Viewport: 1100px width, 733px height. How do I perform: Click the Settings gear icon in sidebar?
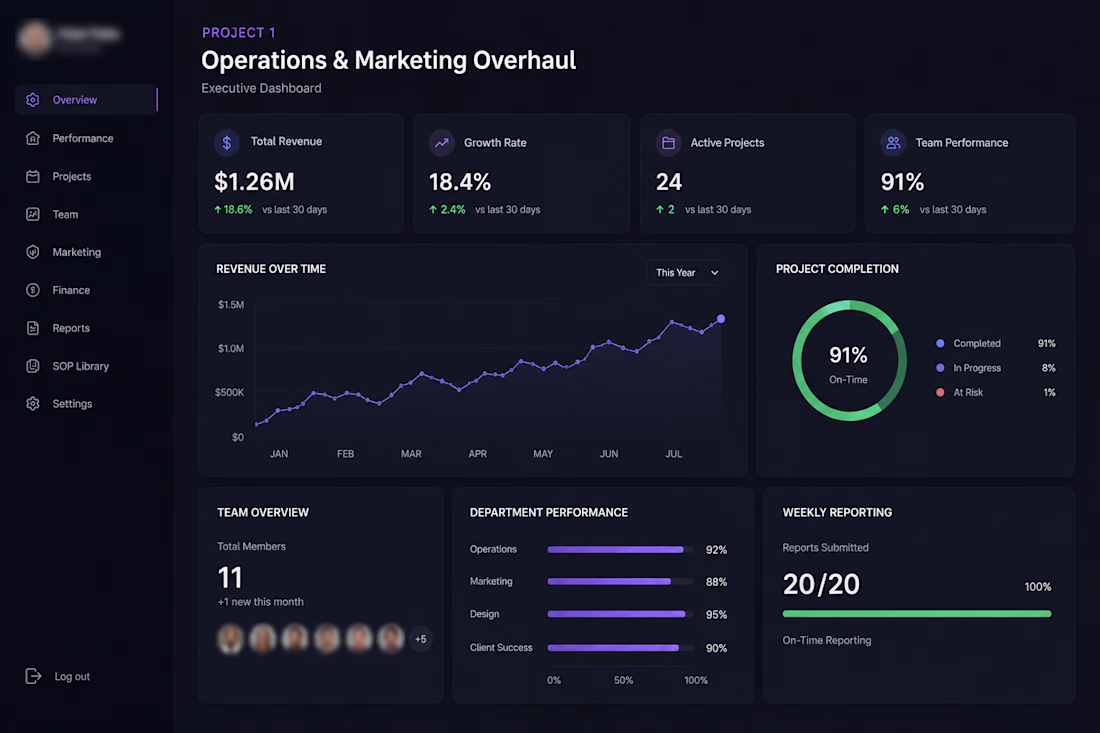click(x=33, y=403)
